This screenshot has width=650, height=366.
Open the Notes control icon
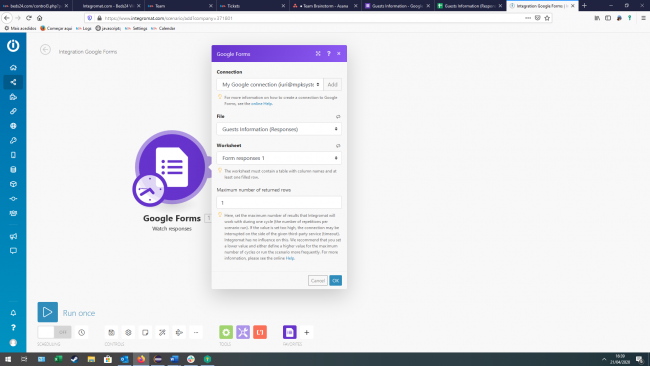pyautogui.click(x=145, y=332)
